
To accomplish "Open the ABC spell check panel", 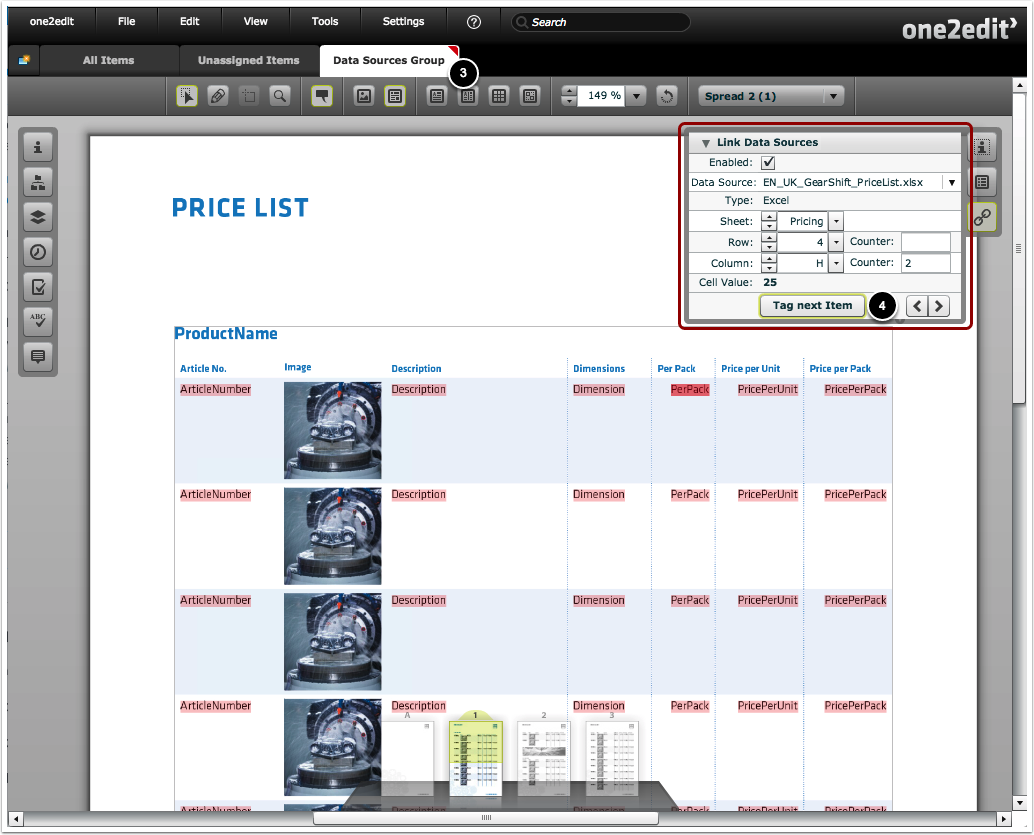I will click(38, 321).
